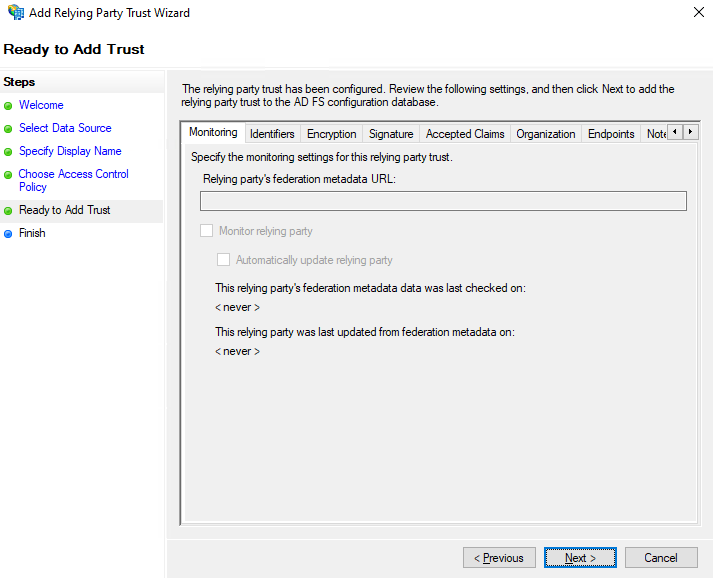The height and width of the screenshot is (578, 713).
Task: Click the green Welcome step bullet
Action: point(8,106)
